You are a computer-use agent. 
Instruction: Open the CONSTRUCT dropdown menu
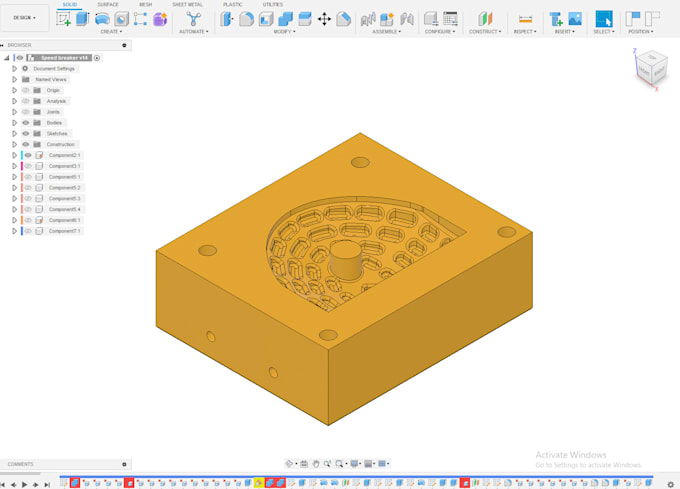(x=485, y=32)
